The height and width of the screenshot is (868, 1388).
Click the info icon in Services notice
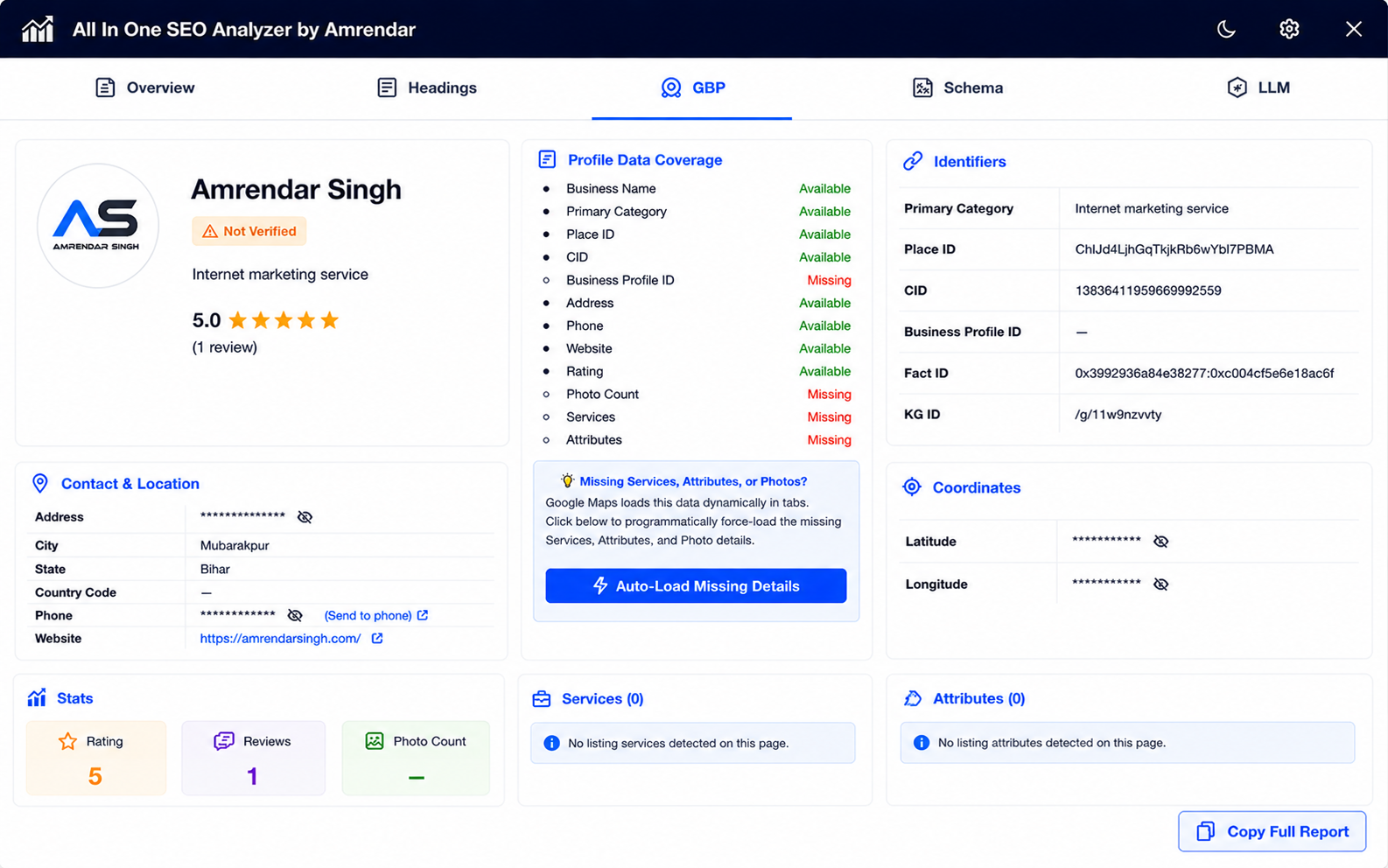click(x=551, y=743)
